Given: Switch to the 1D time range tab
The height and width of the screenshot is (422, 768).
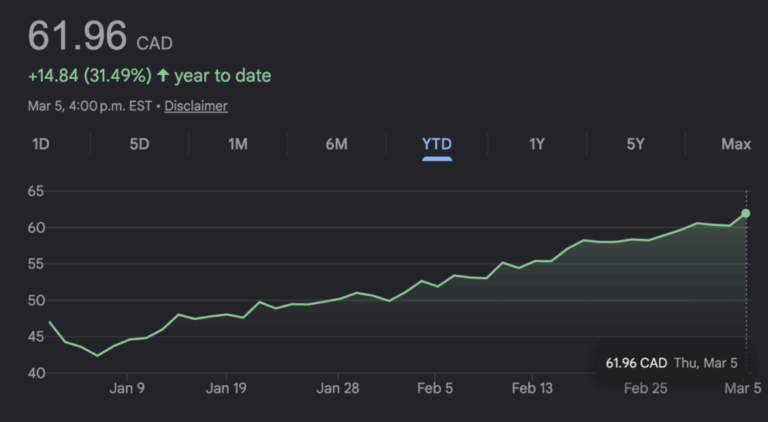Looking at the screenshot, I should (x=41, y=144).
